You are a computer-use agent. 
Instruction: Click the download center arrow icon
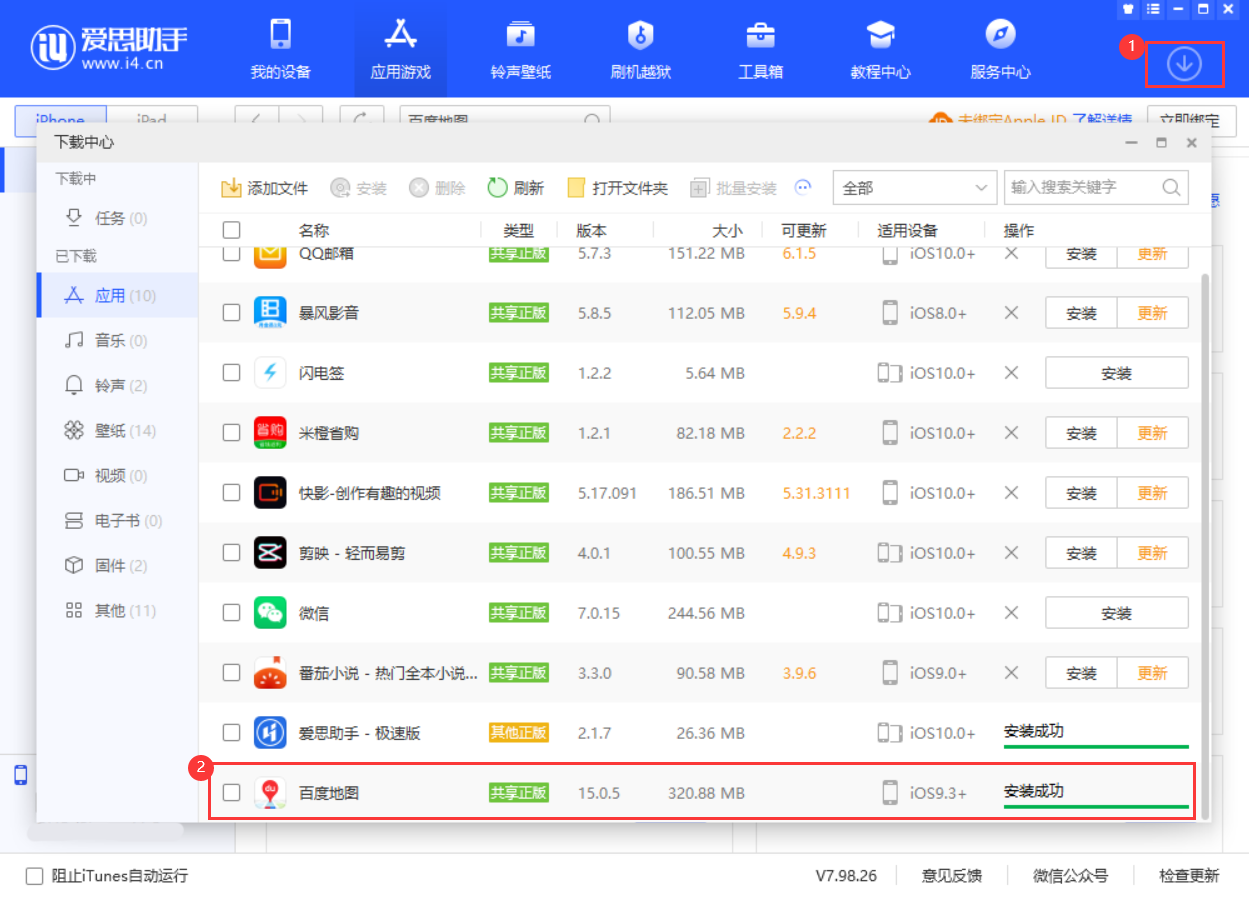pyautogui.click(x=1184, y=64)
